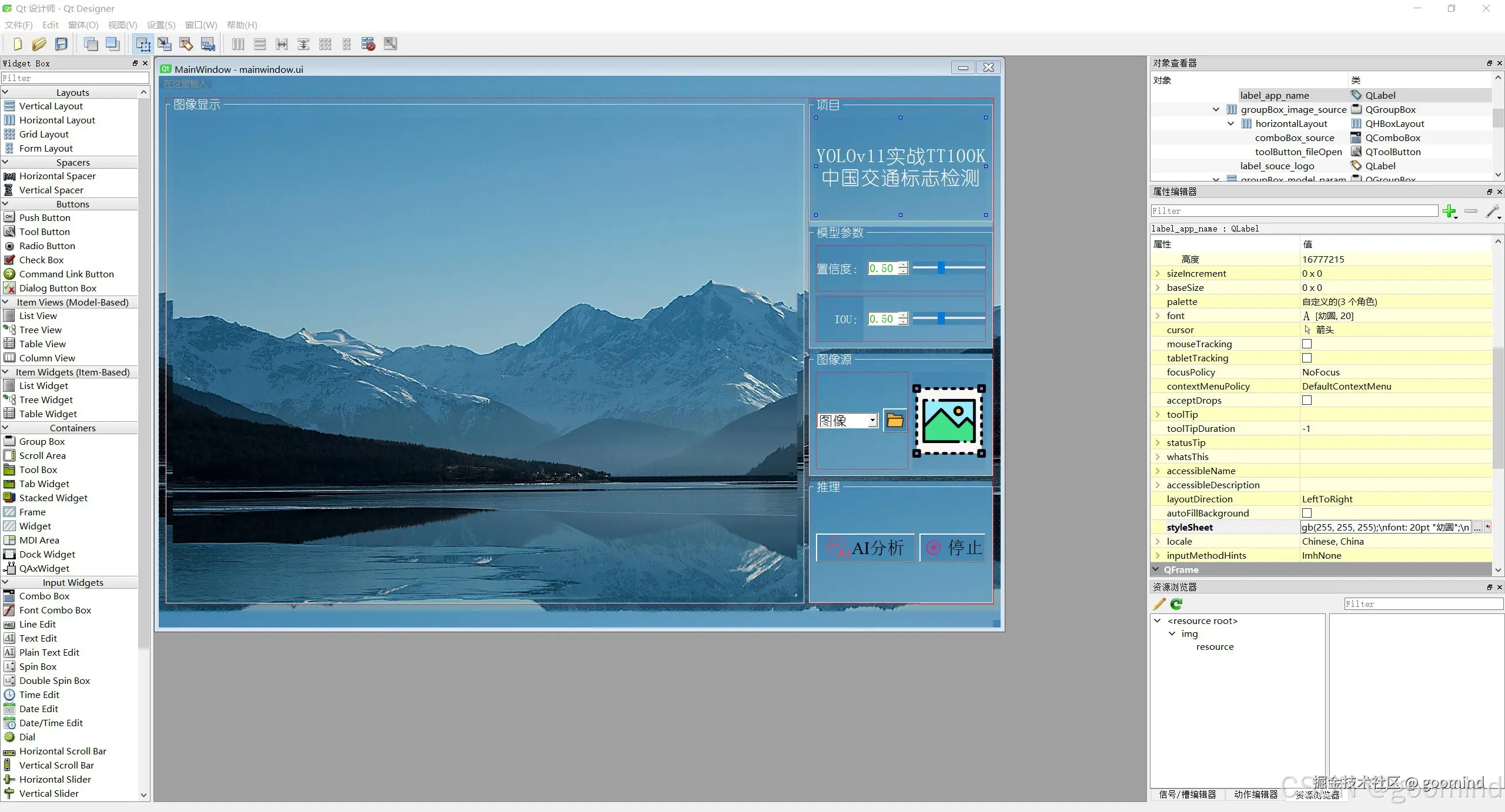
Task: Click the 置信度 horizontal slider handle
Action: 941,268
